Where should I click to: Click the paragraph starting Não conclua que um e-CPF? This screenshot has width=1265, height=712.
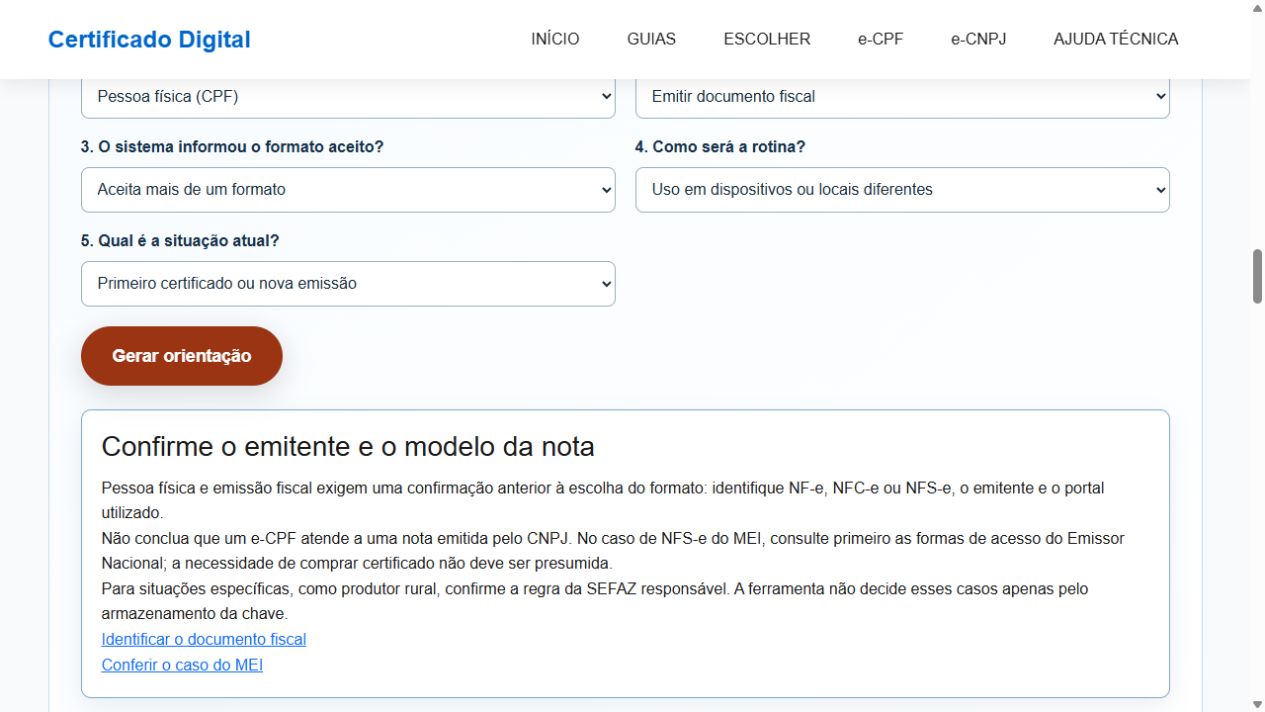tap(613, 551)
